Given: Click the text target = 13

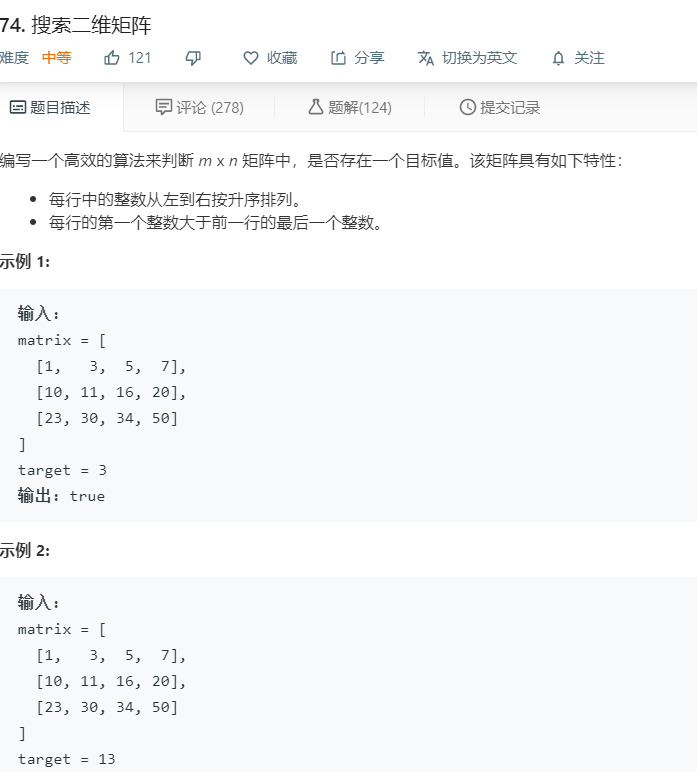Looking at the screenshot, I should (x=66, y=760).
